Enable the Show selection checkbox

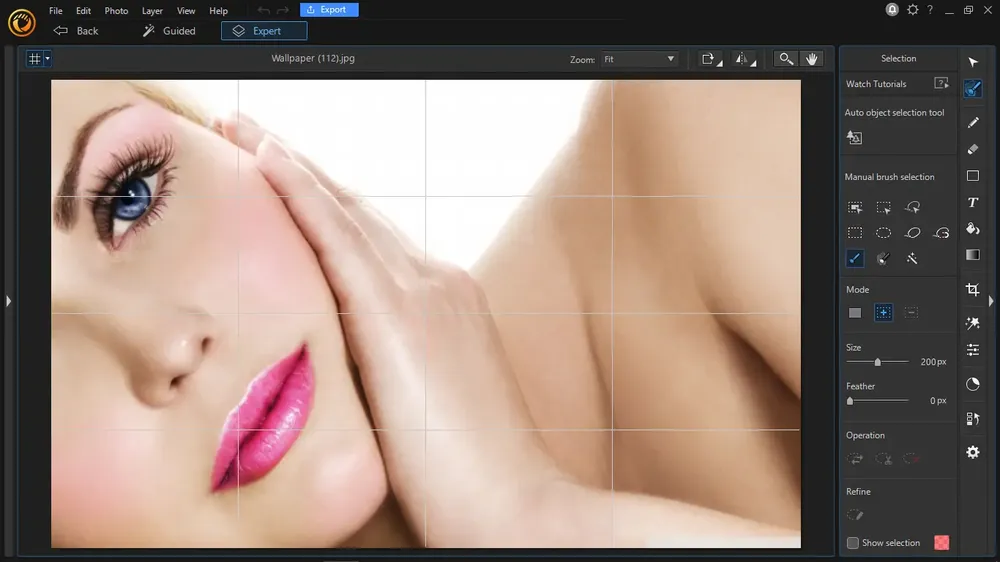[853, 543]
